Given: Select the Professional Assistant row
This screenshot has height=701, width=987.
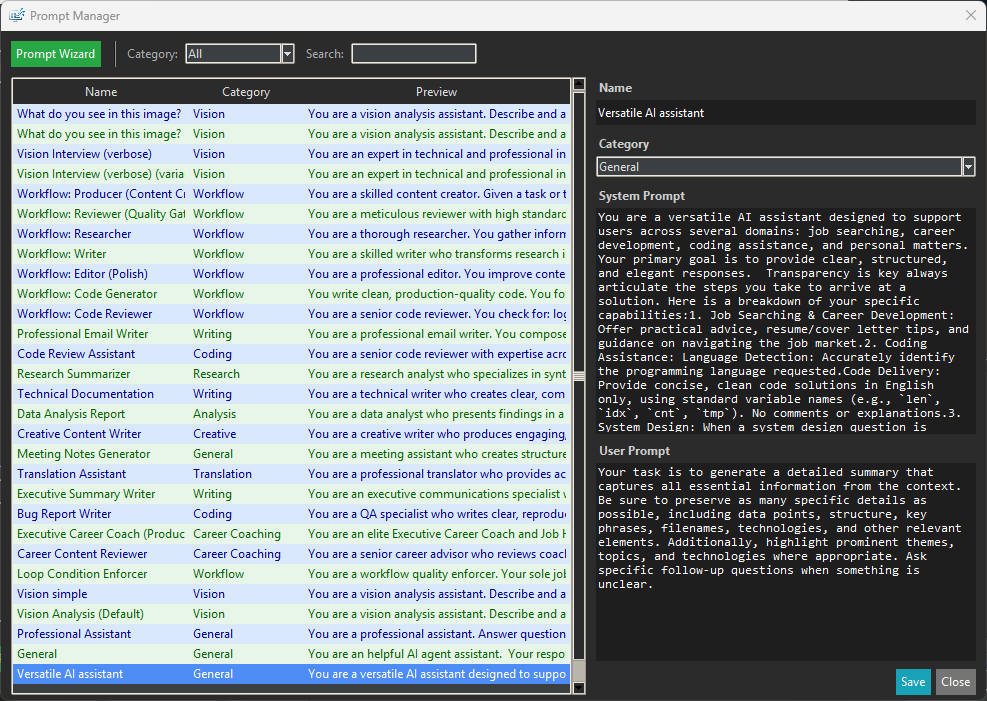Looking at the screenshot, I should [x=291, y=634].
